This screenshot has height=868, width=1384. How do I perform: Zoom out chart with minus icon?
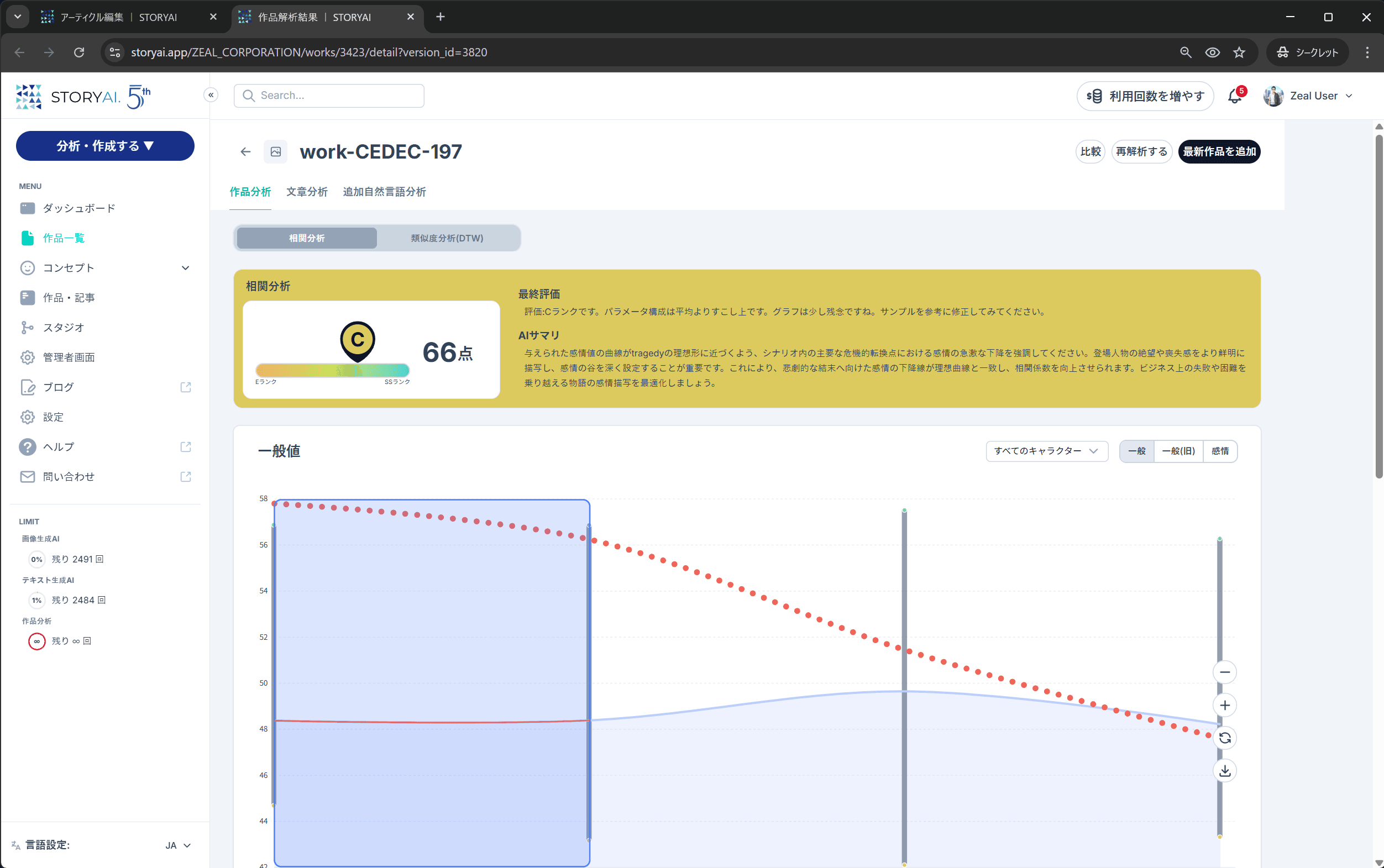(x=1224, y=672)
